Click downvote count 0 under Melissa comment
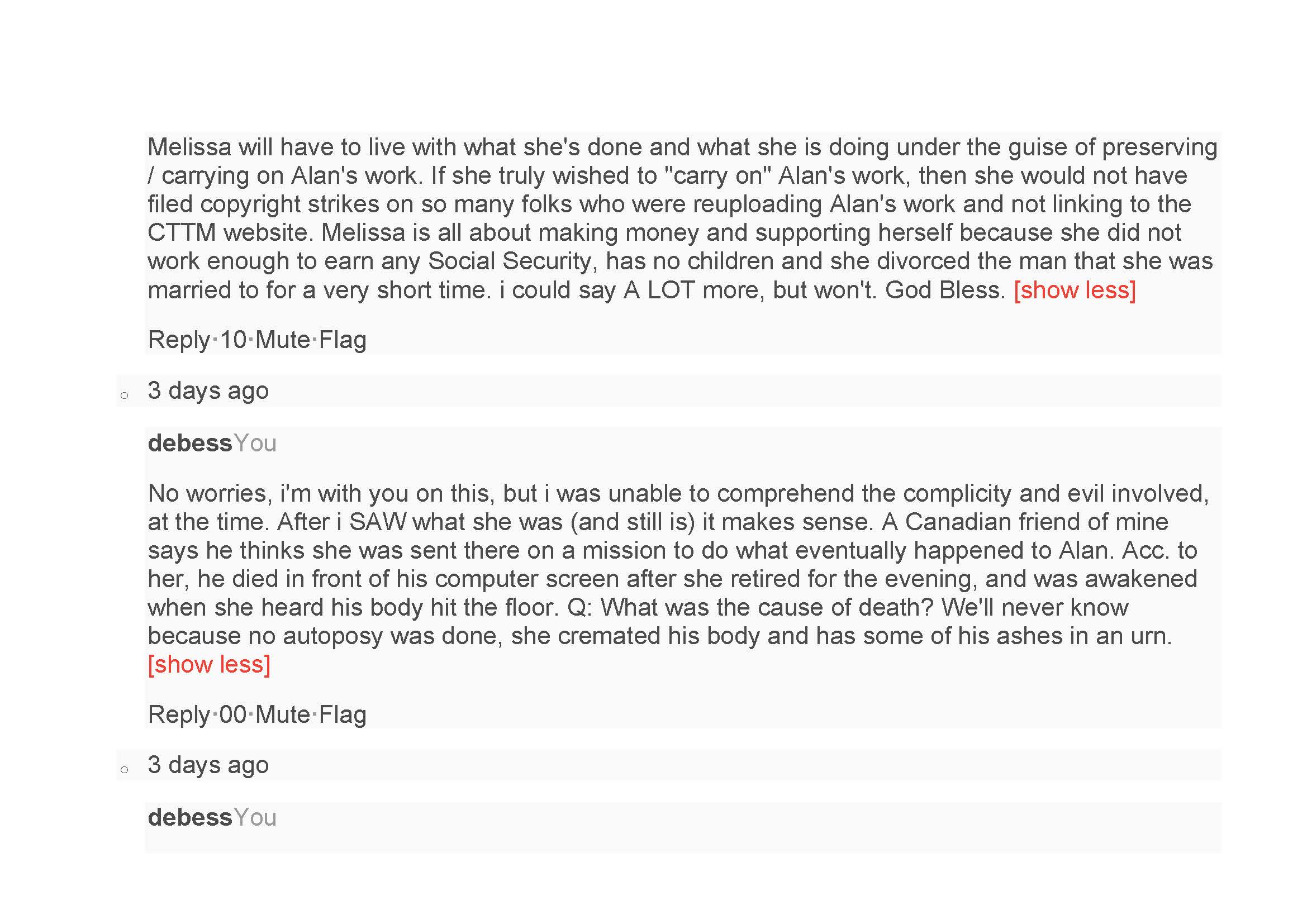Screen dimensions: 1307x924 240,340
